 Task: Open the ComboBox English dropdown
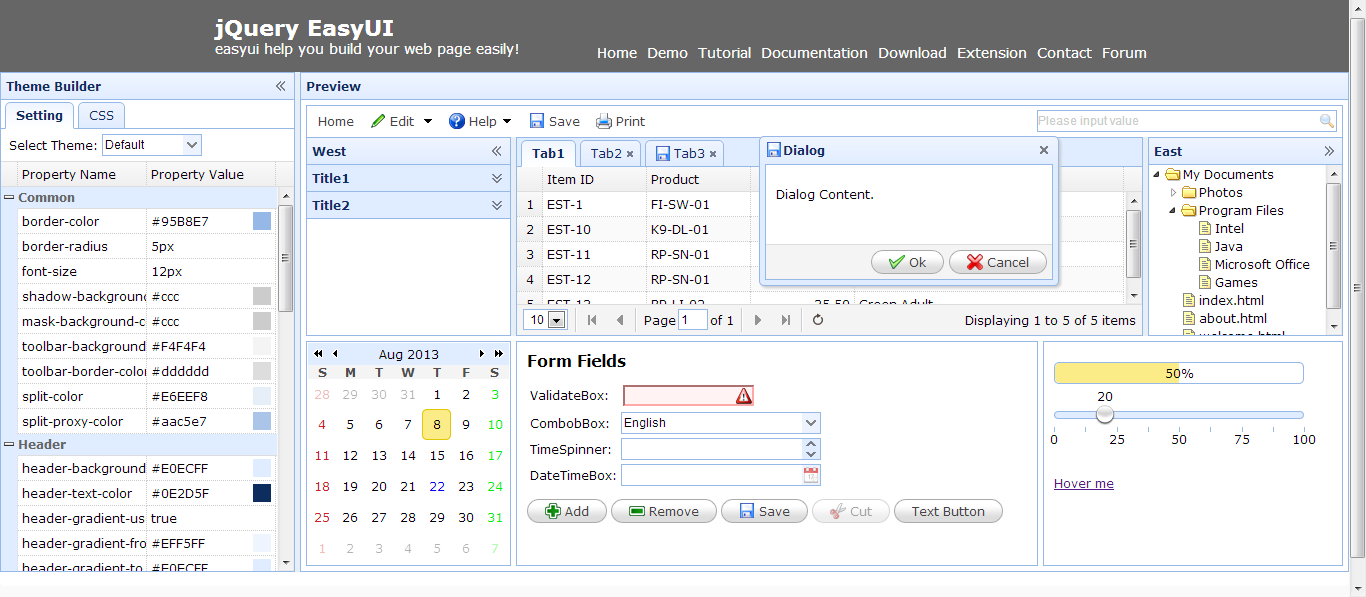[811, 423]
